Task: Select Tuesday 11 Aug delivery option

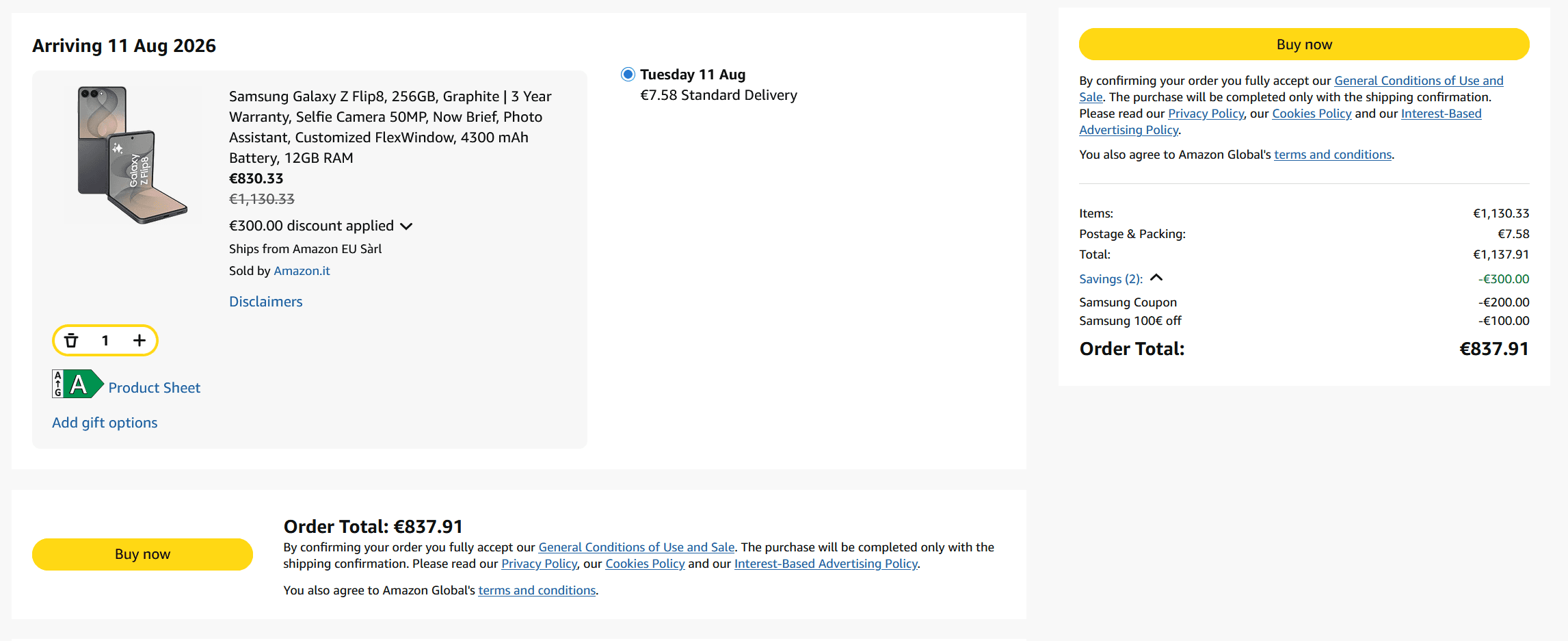Action: [628, 74]
